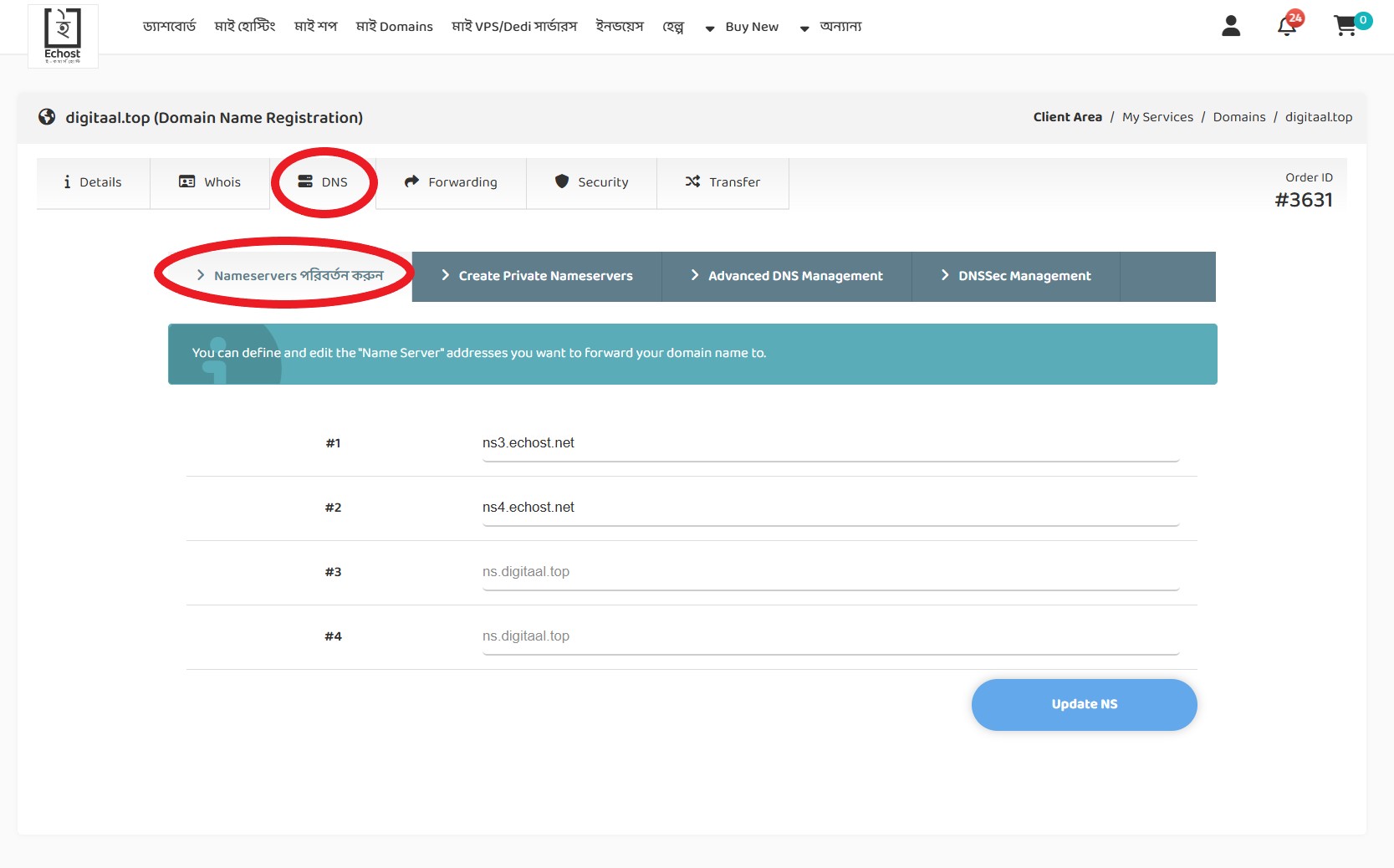Viewport: 1394px width, 868px height.
Task: Open the মাই Domains menu item
Action: [395, 27]
